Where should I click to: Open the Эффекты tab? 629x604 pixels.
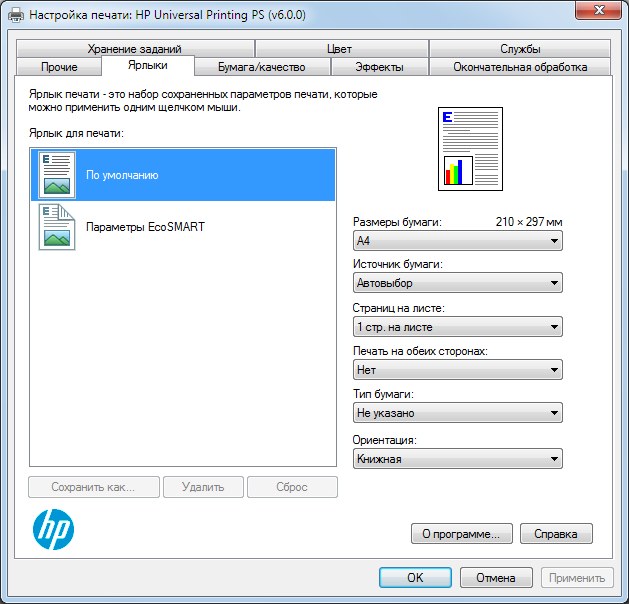tap(379, 67)
